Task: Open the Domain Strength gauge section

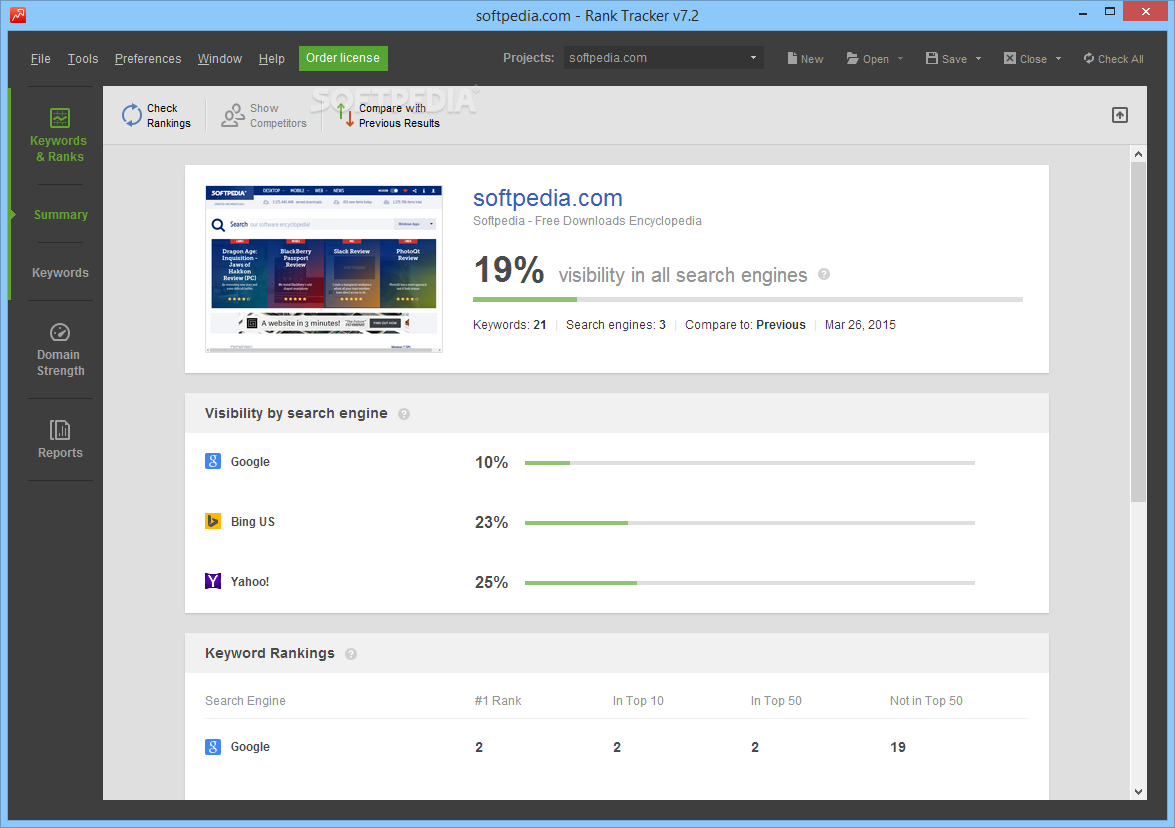Action: click(x=60, y=350)
